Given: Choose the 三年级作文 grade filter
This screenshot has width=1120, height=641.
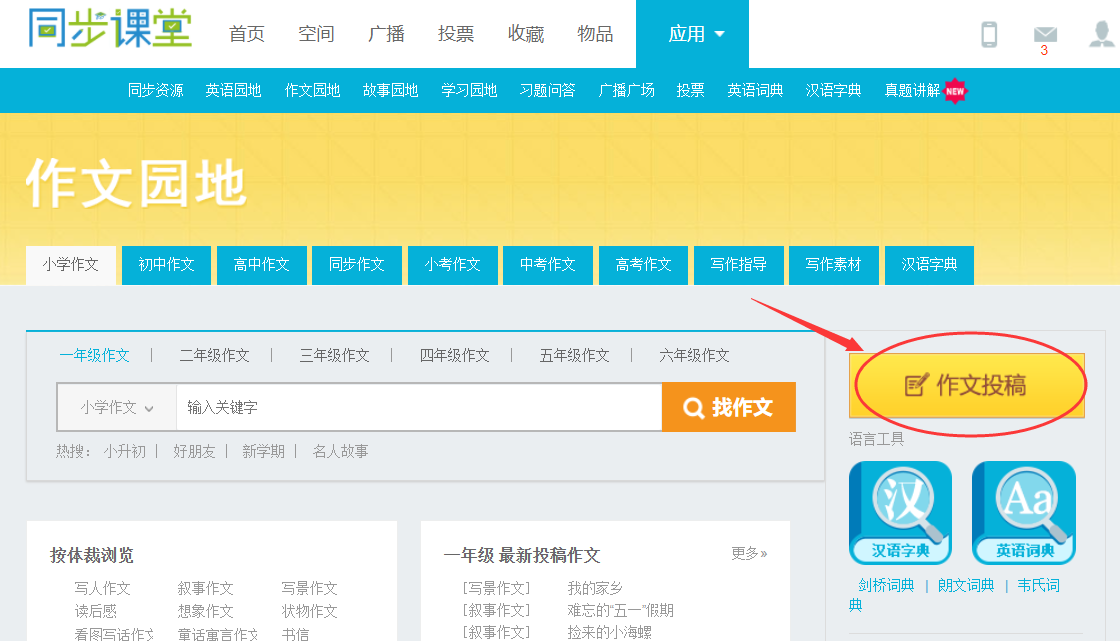Looking at the screenshot, I should 334,355.
